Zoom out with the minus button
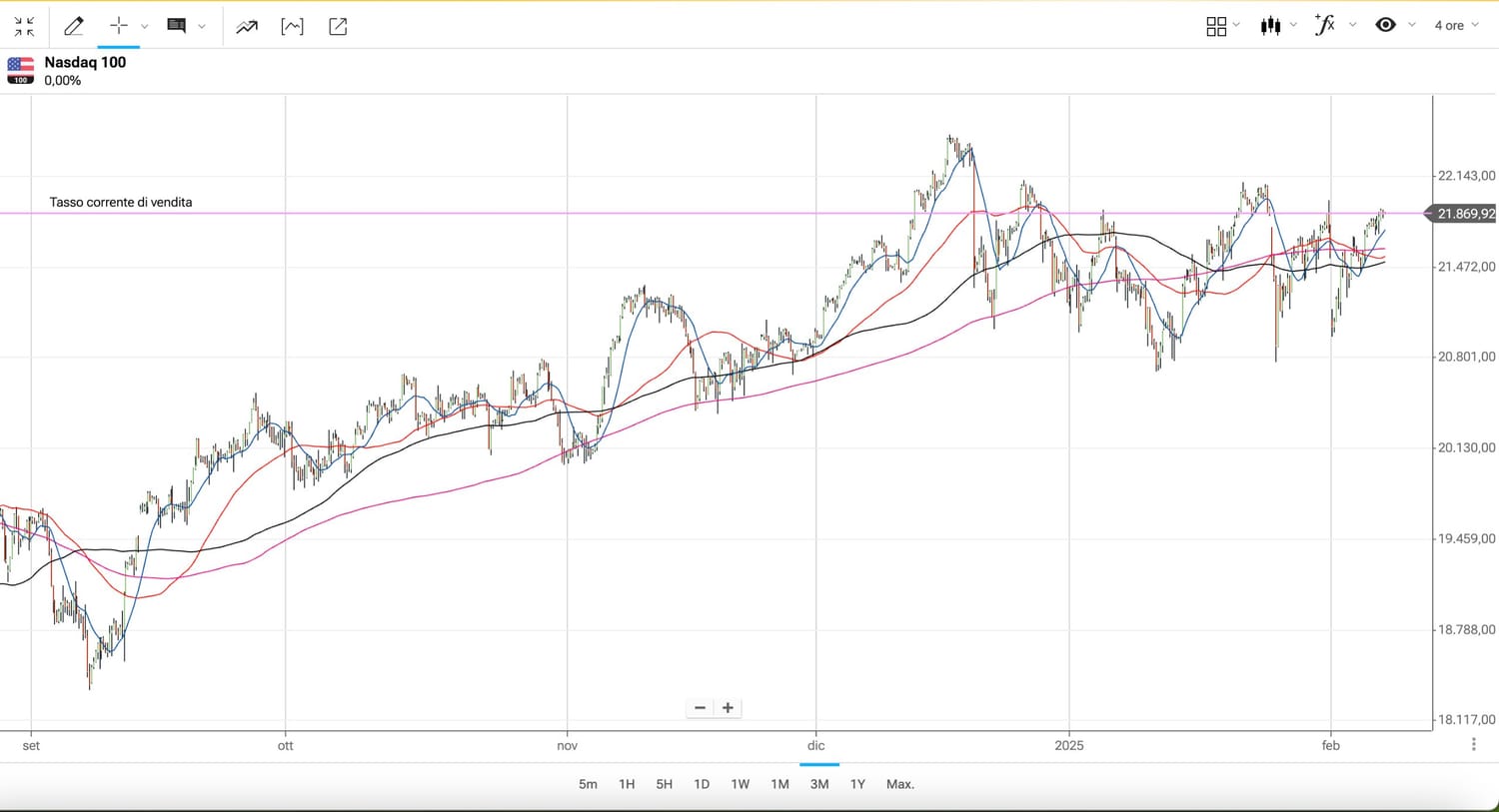The width and height of the screenshot is (1499, 812). [x=700, y=708]
